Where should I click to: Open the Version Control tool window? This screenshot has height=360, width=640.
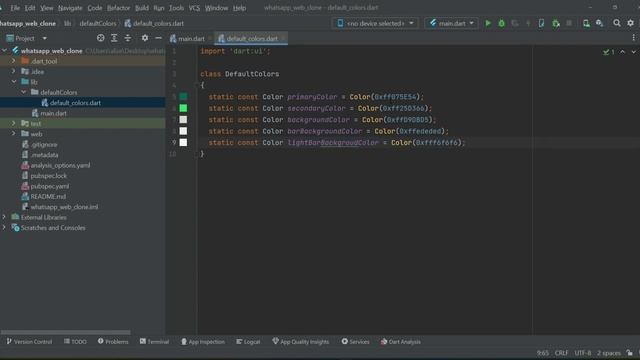(x=29, y=342)
